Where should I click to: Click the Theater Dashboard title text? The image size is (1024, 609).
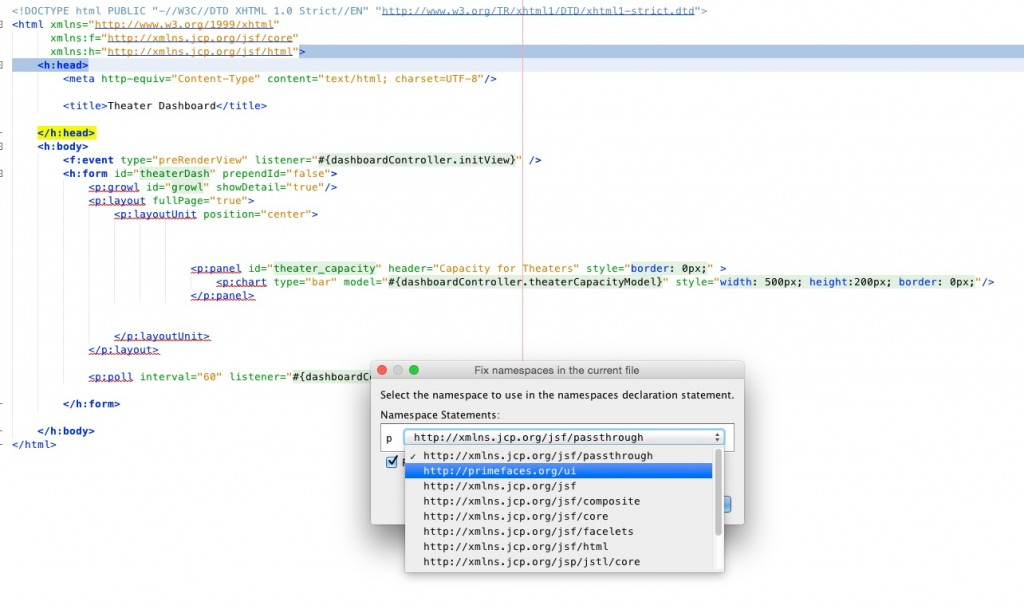[x=161, y=106]
